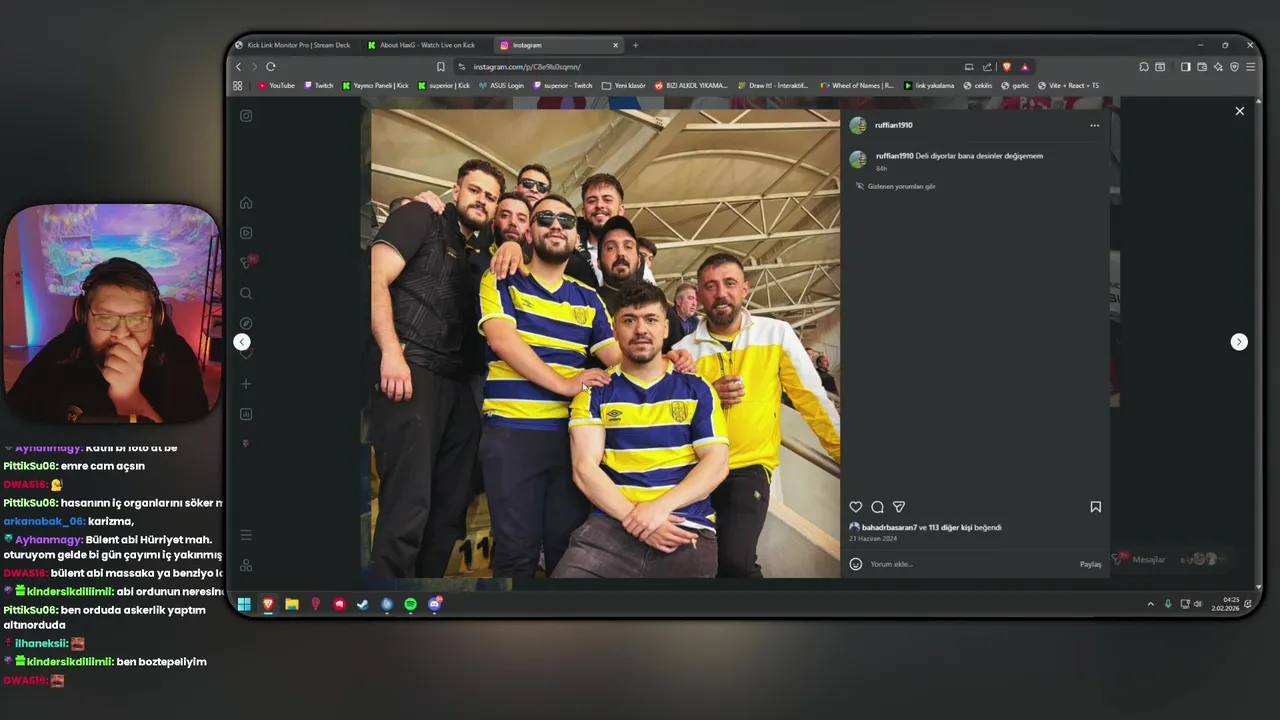Switch to the Kick Link Monitor Pro tab

coord(293,45)
